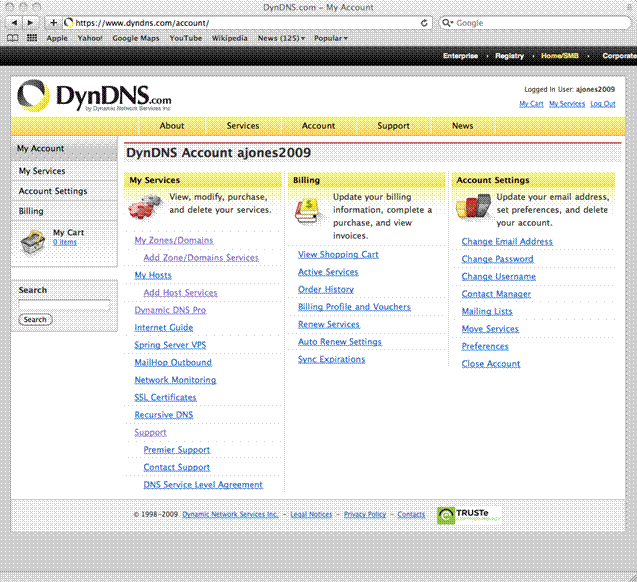Open Change Username link
The width and height of the screenshot is (637, 582).
coord(498,277)
